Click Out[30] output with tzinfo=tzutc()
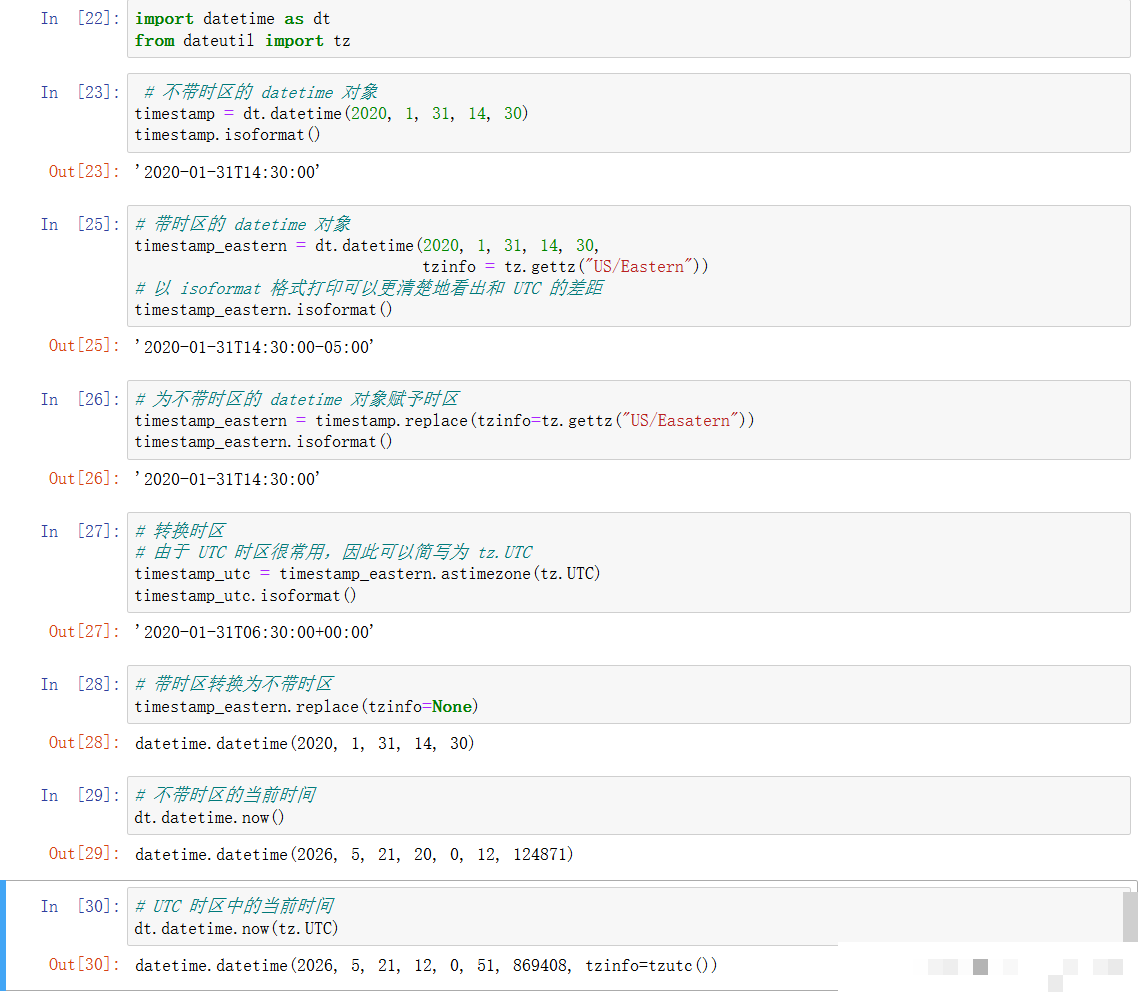The width and height of the screenshot is (1138, 992). coord(426,966)
